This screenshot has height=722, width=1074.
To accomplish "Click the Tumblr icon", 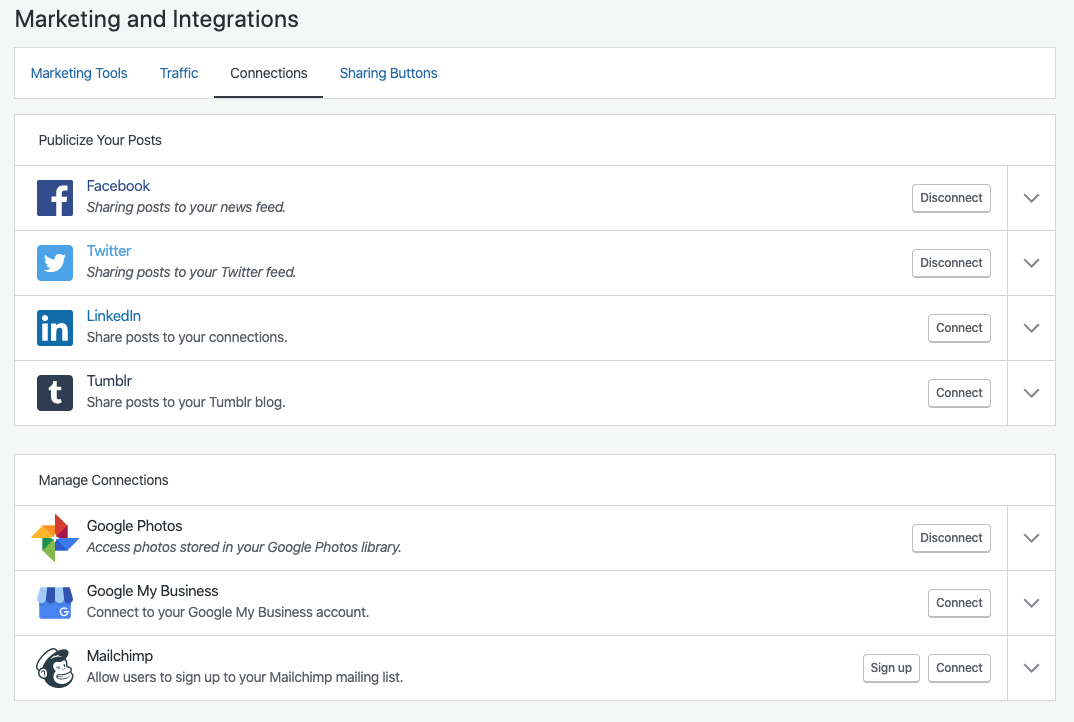I will [55, 392].
